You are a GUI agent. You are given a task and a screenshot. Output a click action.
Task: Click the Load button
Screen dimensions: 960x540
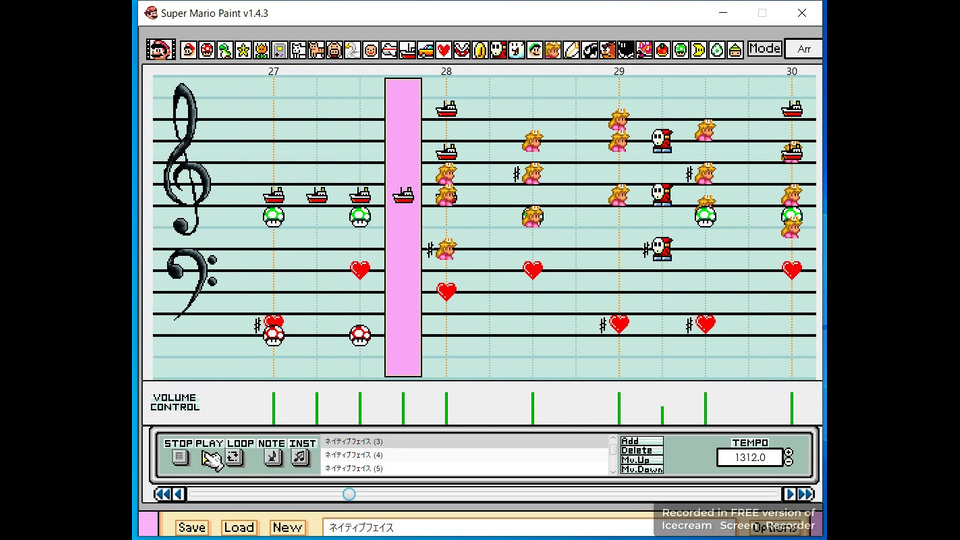[239, 527]
